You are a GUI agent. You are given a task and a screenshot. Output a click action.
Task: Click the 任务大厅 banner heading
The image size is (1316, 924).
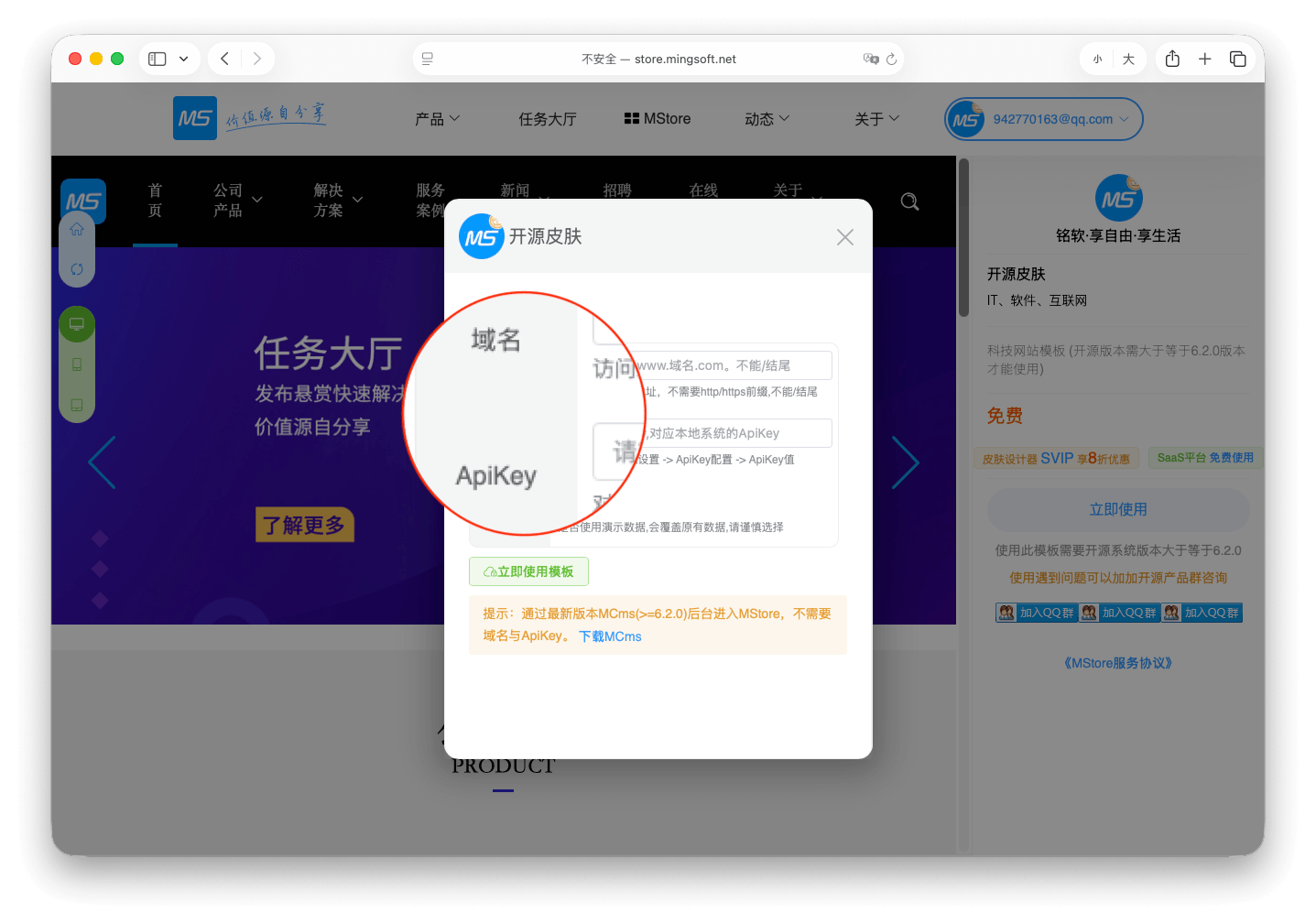[328, 353]
